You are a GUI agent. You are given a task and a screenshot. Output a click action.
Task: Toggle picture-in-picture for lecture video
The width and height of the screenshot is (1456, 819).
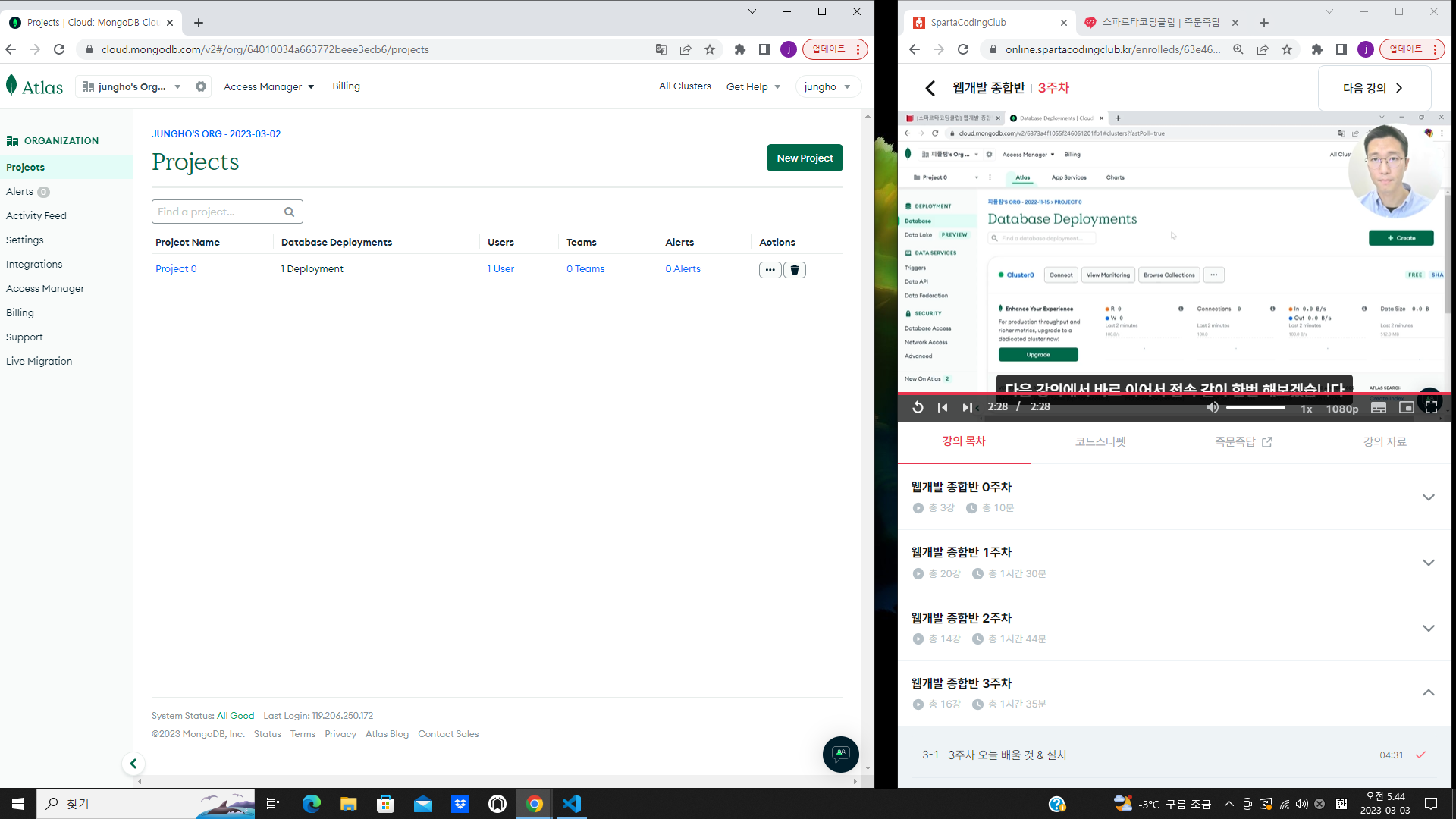pos(1406,407)
